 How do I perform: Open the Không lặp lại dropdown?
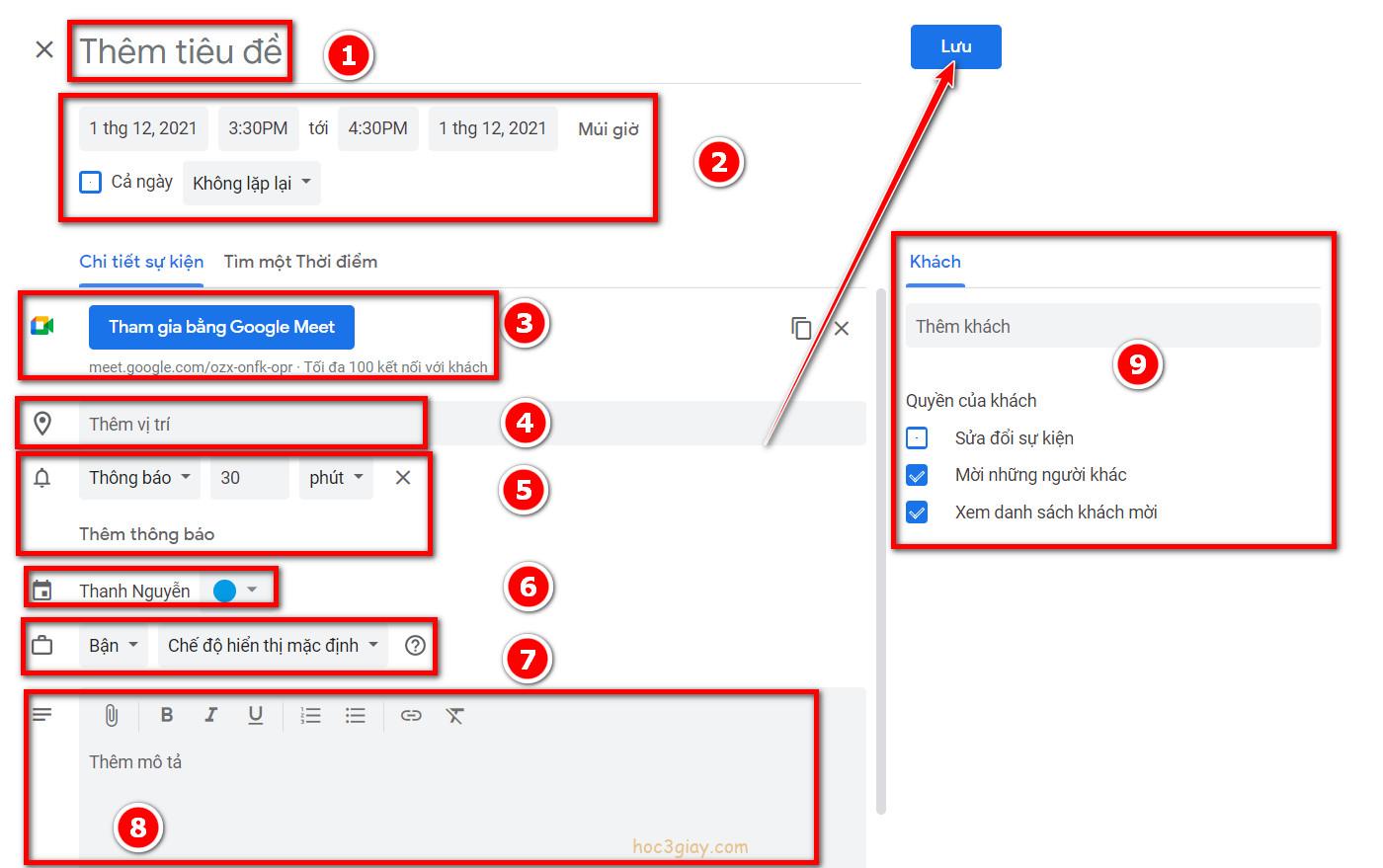pyautogui.click(x=251, y=183)
